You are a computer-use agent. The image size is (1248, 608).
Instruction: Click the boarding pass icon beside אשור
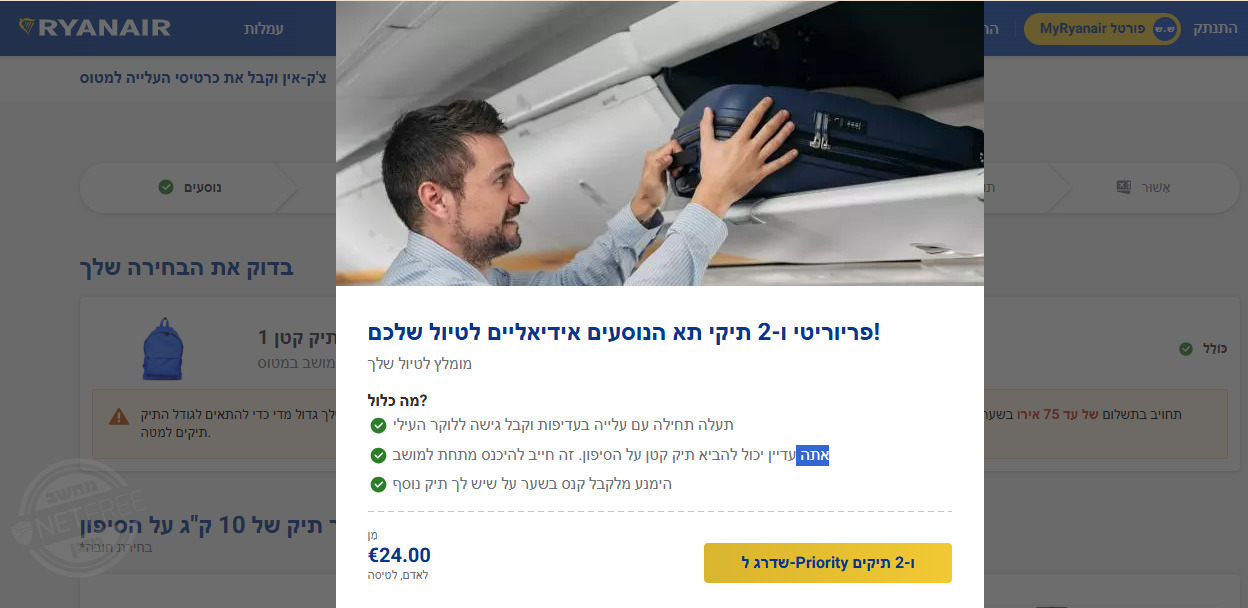pyautogui.click(x=1124, y=187)
